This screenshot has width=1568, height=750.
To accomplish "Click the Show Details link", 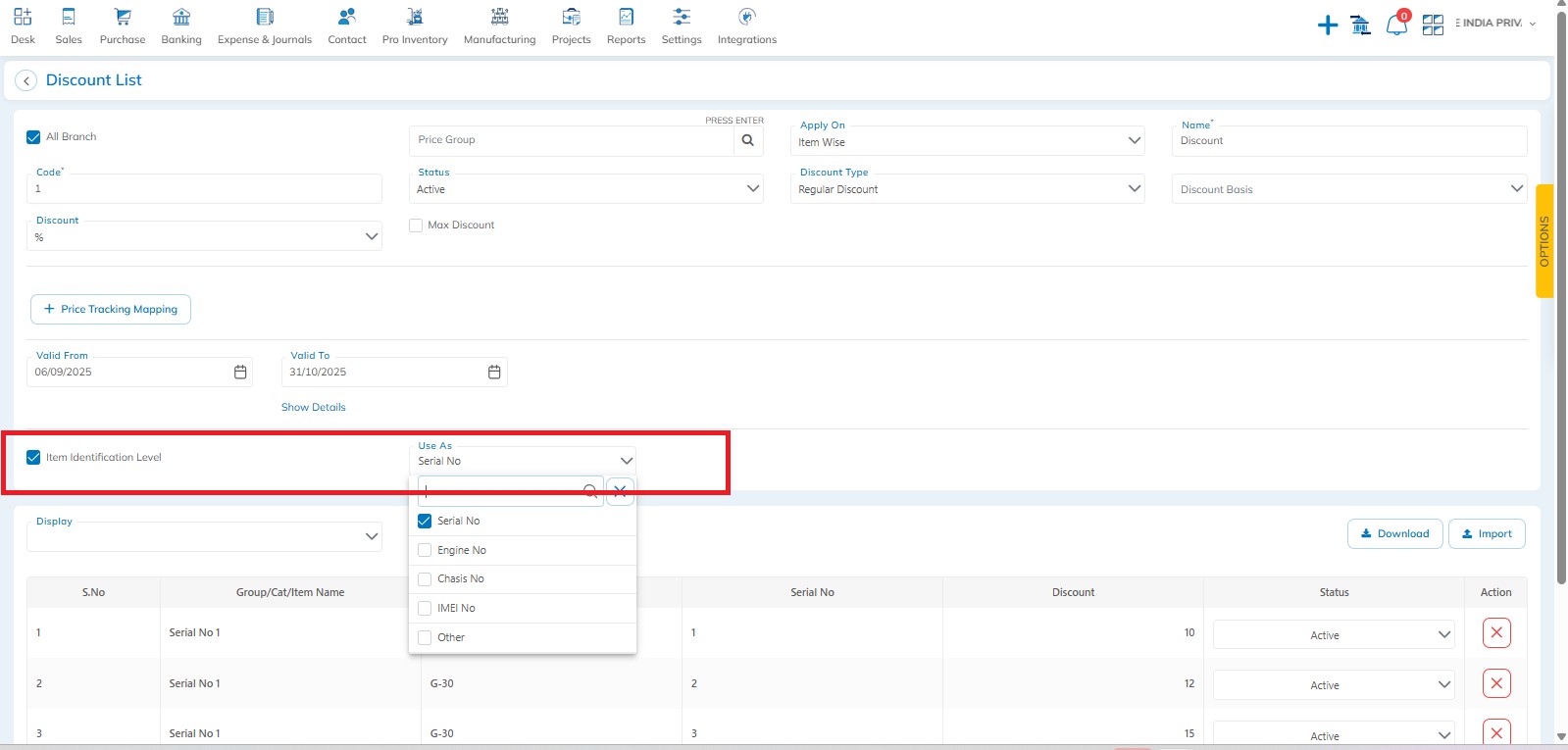I will click(313, 407).
